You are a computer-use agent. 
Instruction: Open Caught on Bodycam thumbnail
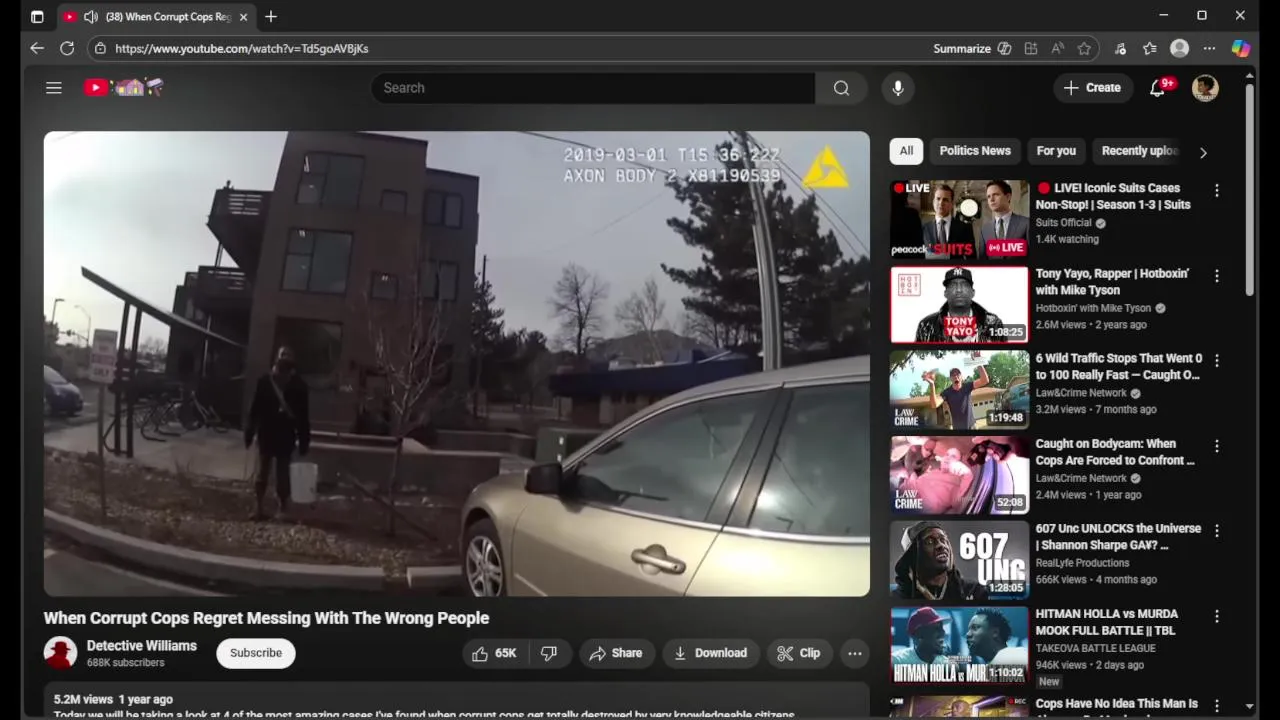959,474
